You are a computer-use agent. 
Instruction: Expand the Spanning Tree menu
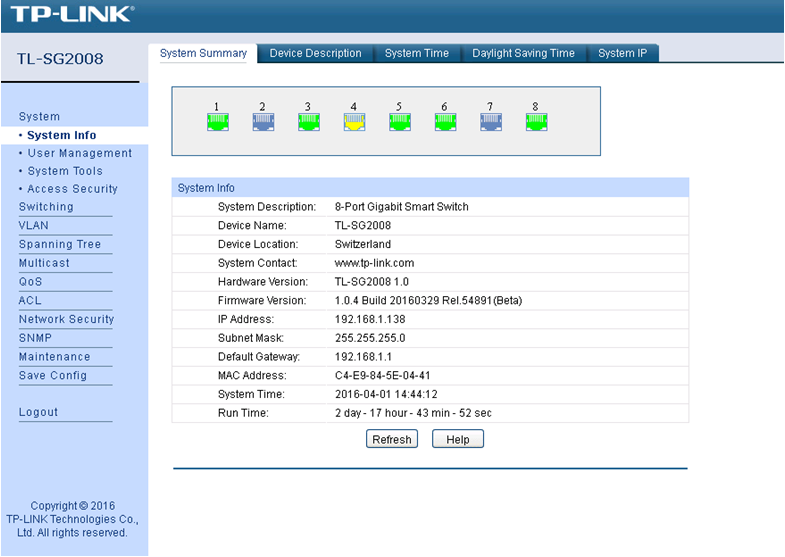60,244
